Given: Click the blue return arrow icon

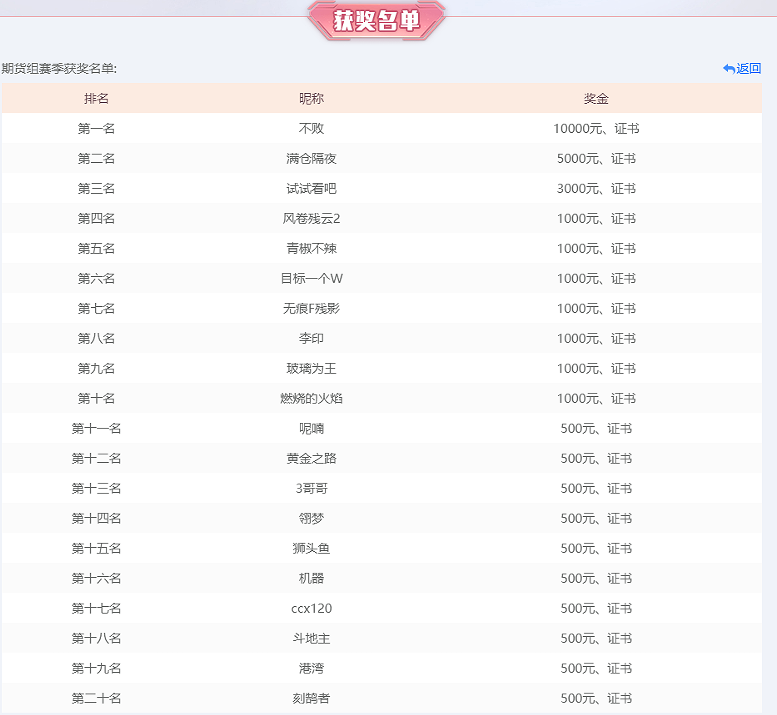Looking at the screenshot, I should [728, 68].
